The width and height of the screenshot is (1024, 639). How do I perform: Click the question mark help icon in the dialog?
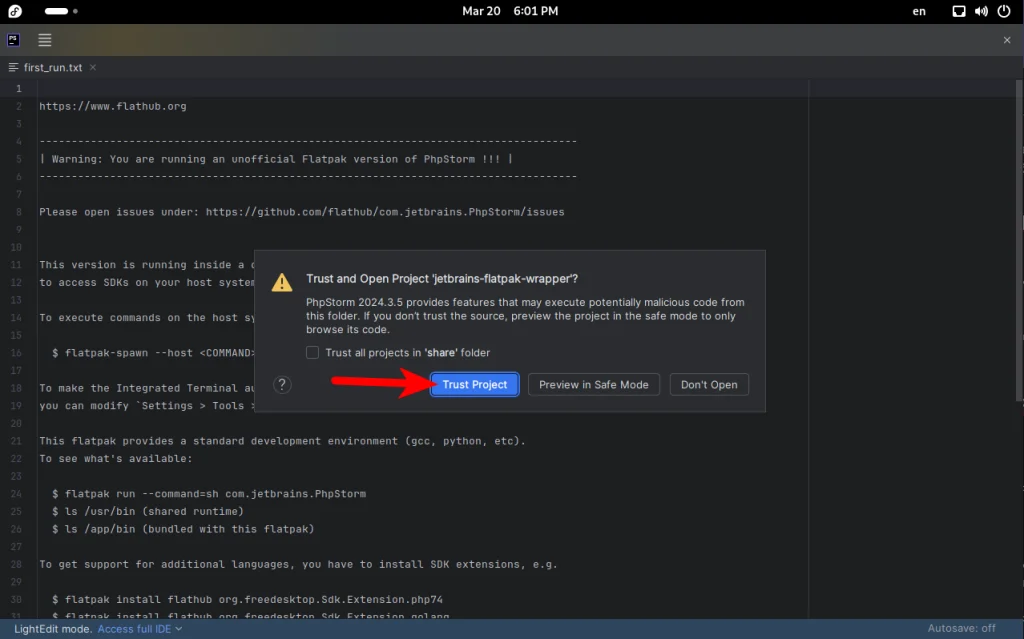click(281, 384)
